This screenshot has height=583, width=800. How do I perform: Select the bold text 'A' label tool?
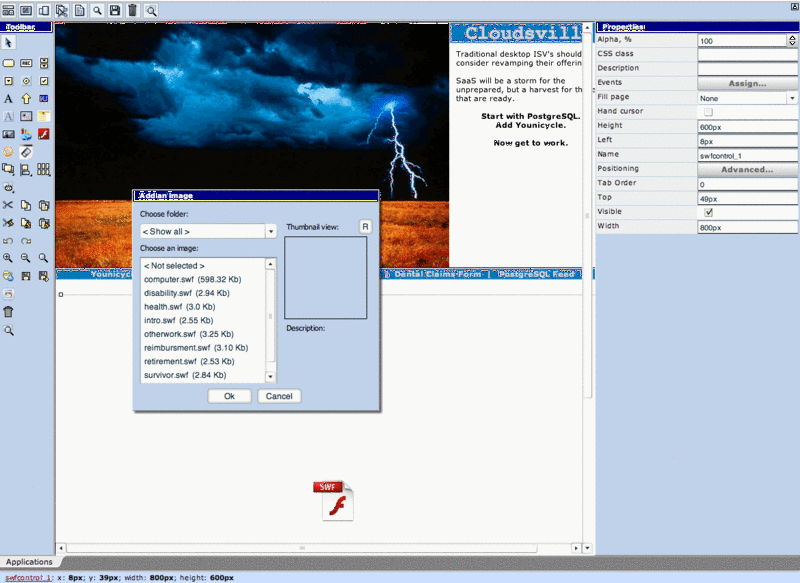(x=8, y=98)
